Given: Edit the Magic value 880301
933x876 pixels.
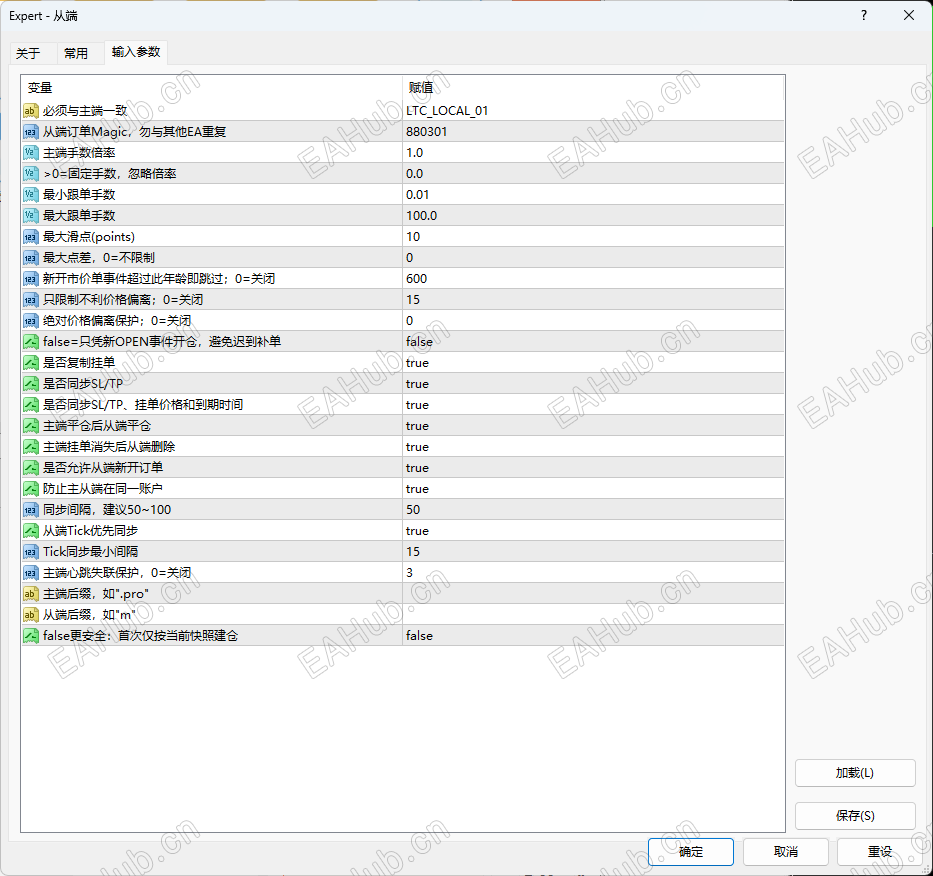Looking at the screenshot, I should click(593, 132).
